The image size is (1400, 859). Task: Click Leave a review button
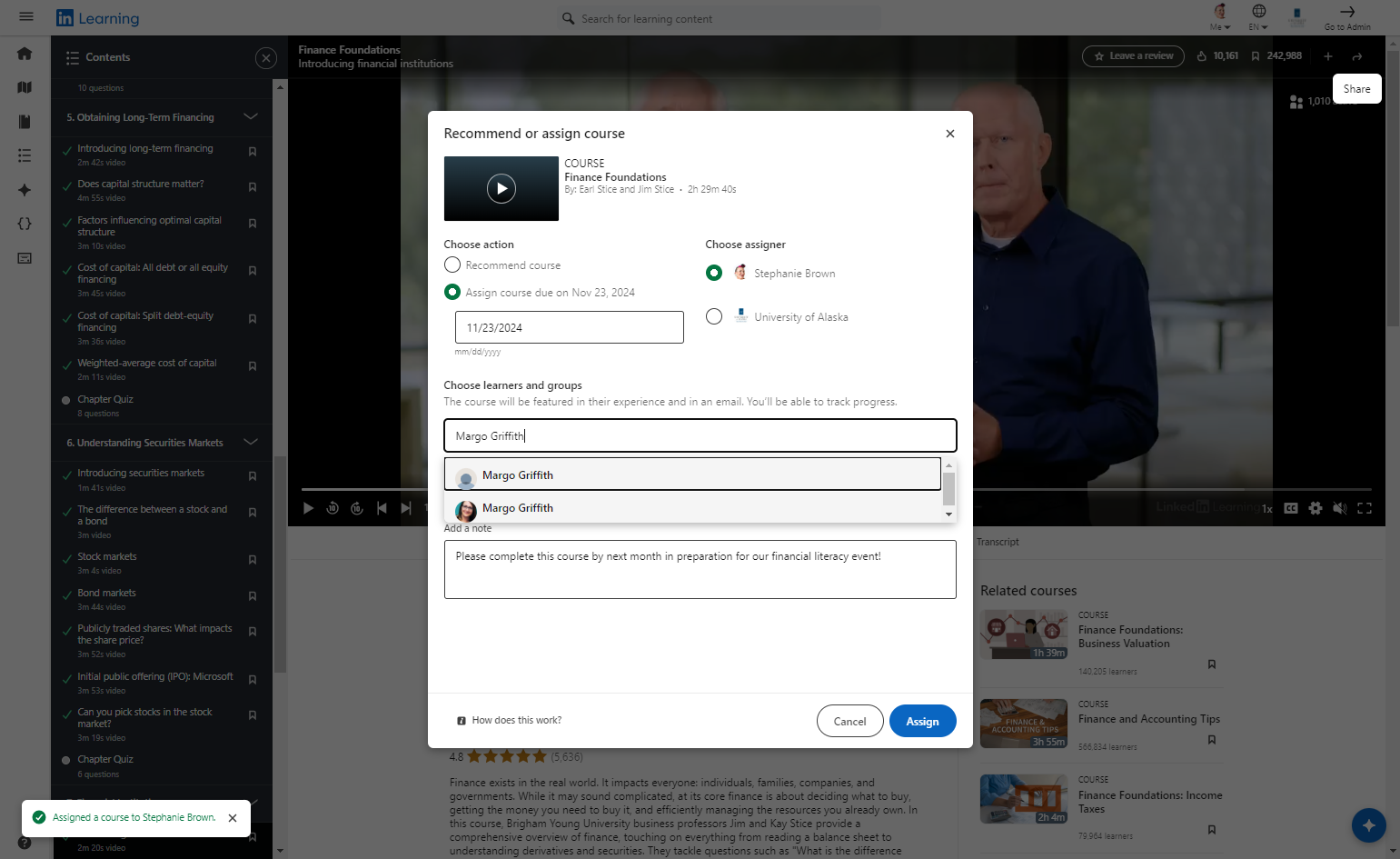point(1133,56)
